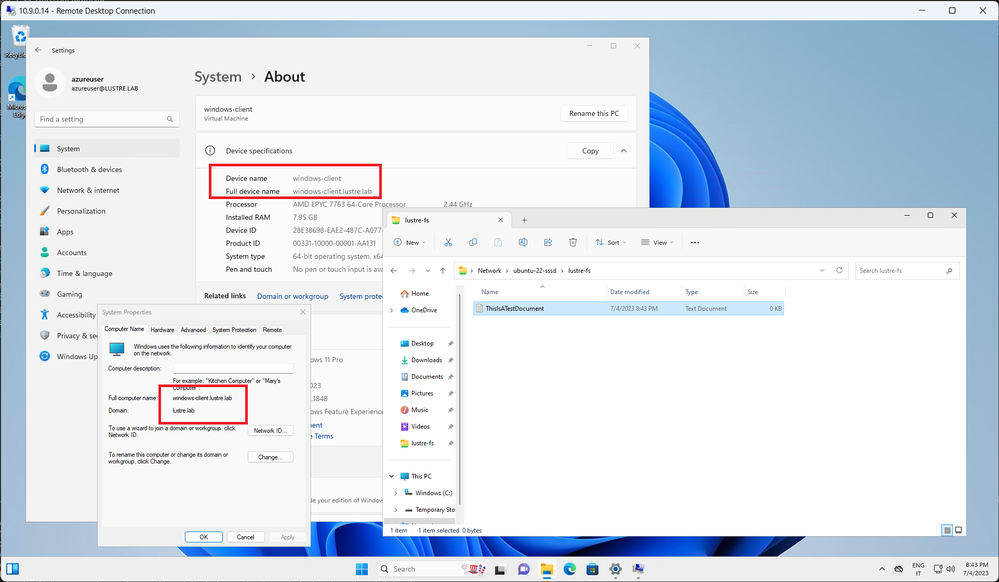Click the Share icon in File Explorer toolbar
The height and width of the screenshot is (582, 999).
click(548, 242)
